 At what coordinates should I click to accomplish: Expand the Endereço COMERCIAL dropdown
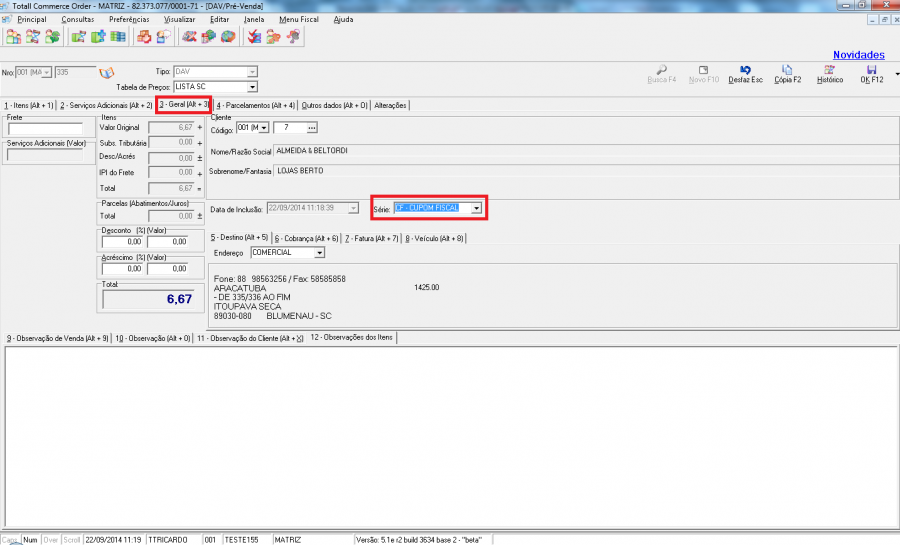pos(319,253)
